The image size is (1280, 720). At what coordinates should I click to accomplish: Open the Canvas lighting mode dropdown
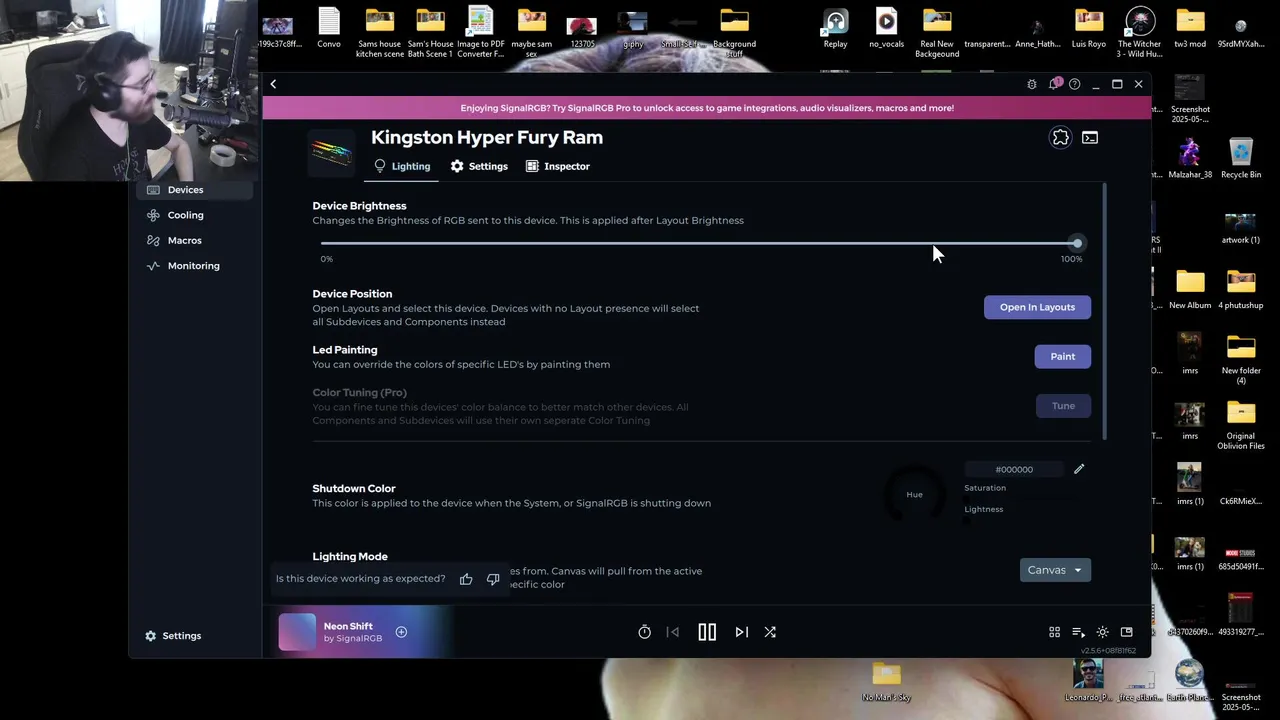pos(1055,570)
